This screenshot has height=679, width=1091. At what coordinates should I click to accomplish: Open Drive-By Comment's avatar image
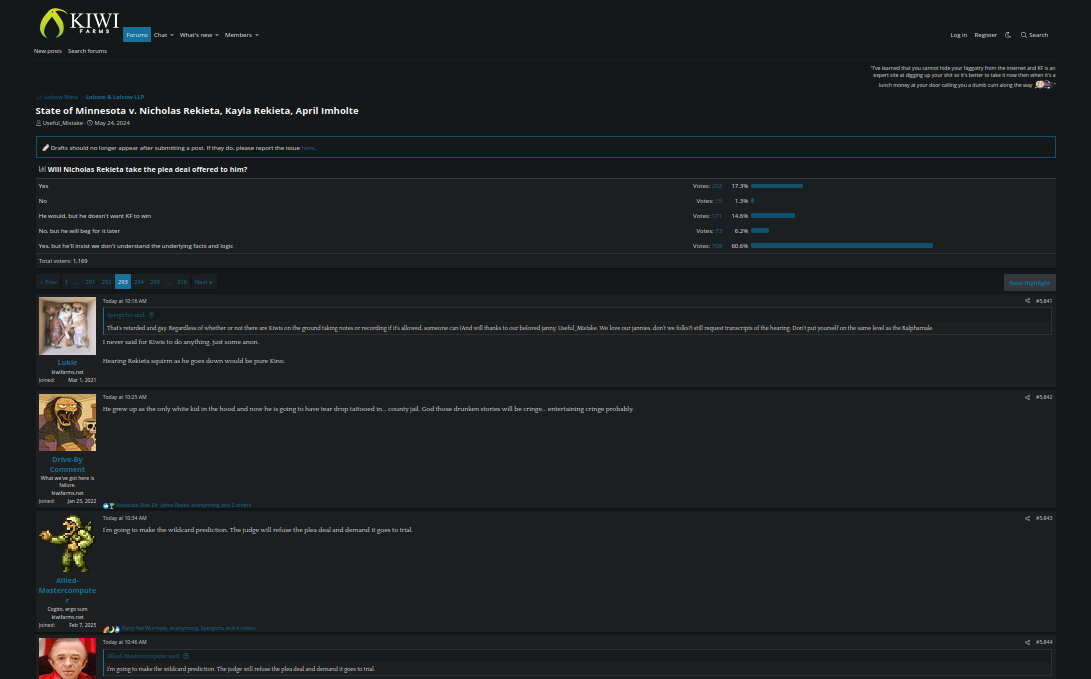tap(67, 422)
